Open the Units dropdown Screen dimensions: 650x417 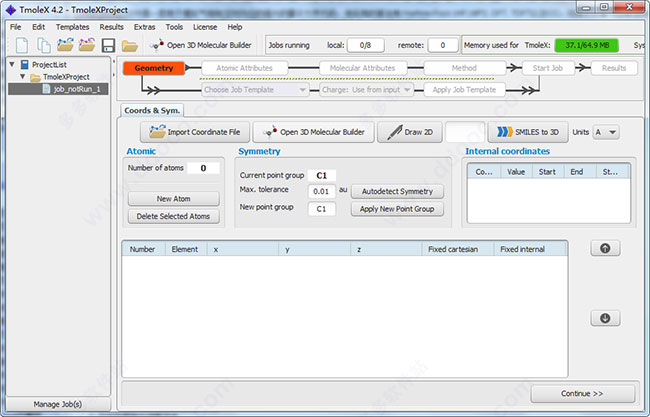tap(606, 132)
